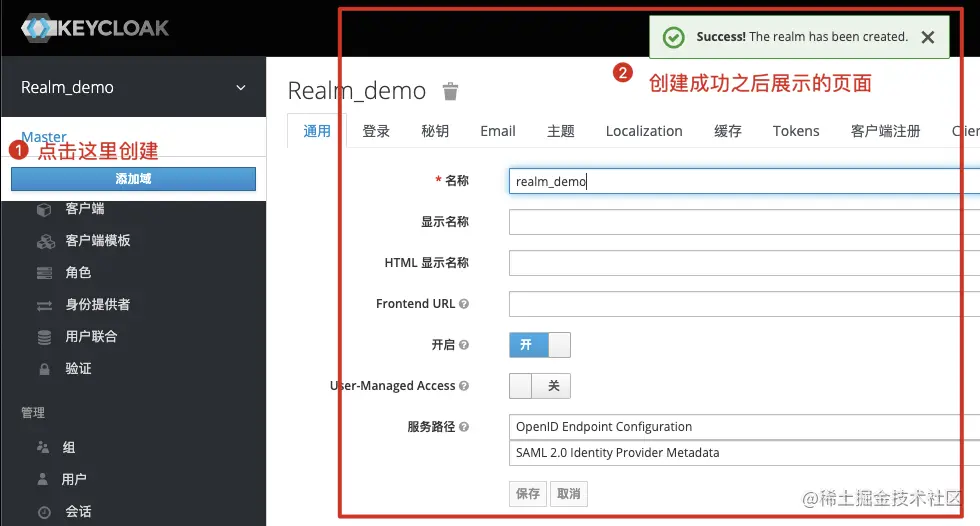
Task: Dismiss the success notification
Action: pyautogui.click(x=928, y=37)
